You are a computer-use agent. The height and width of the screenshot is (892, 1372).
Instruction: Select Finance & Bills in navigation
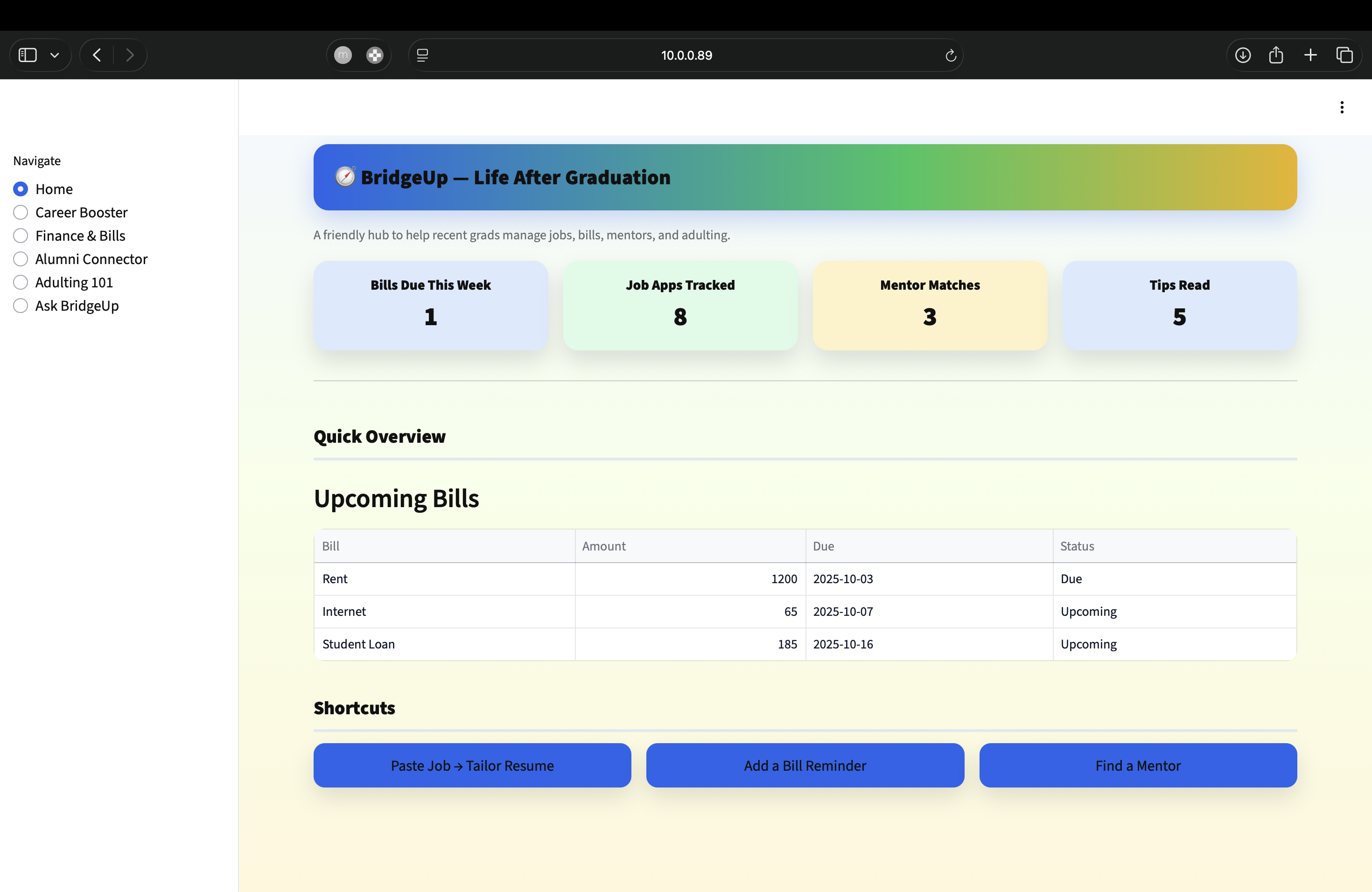pos(21,236)
